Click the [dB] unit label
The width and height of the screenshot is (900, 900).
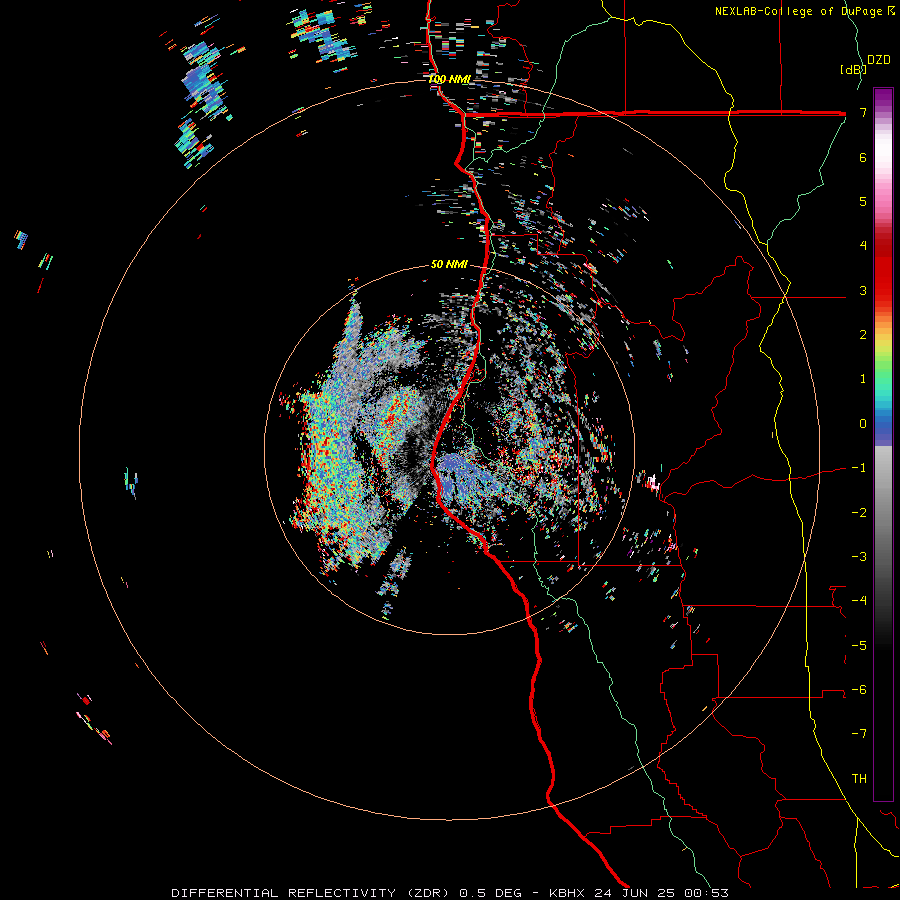click(854, 70)
